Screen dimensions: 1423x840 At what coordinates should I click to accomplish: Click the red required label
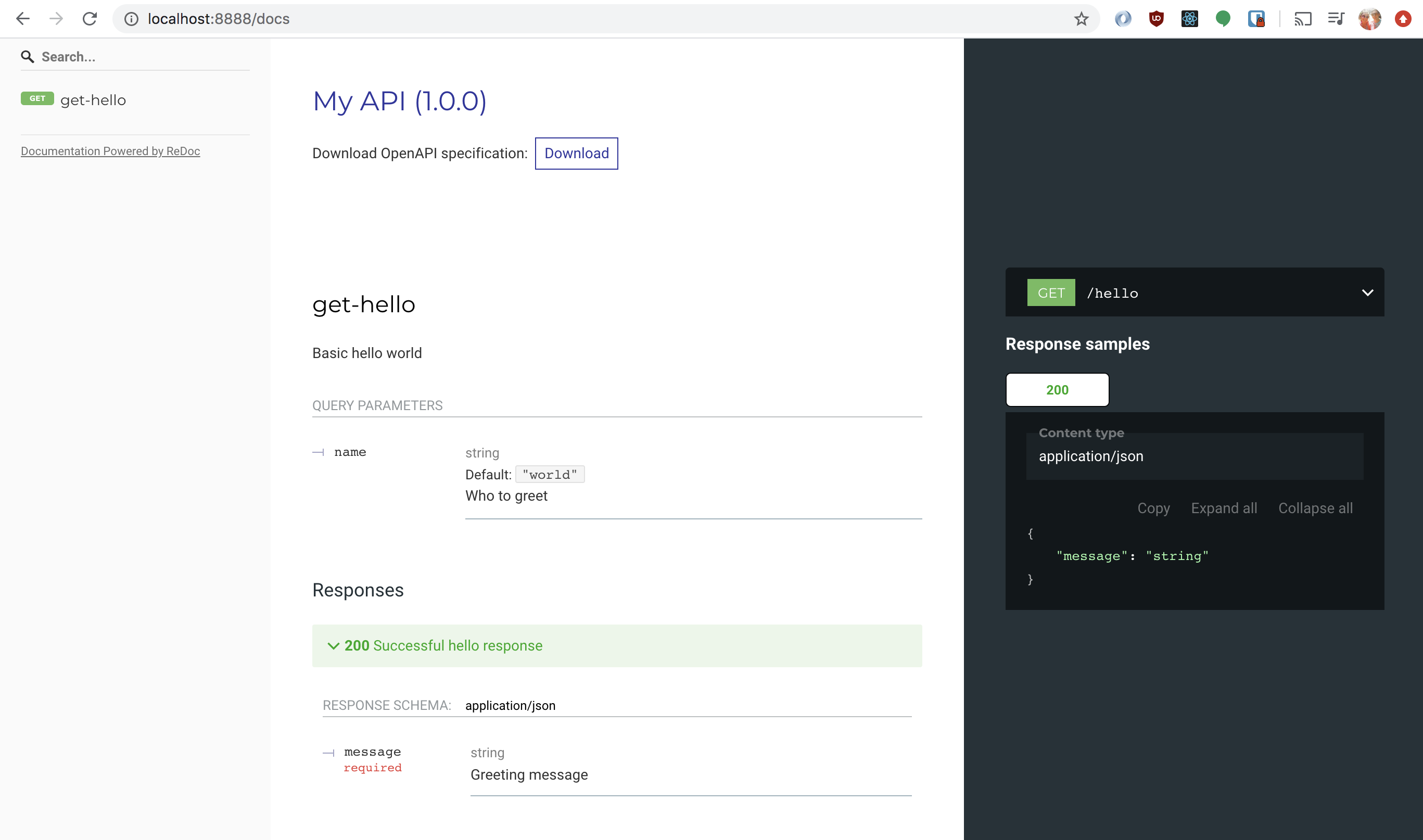tap(373, 768)
